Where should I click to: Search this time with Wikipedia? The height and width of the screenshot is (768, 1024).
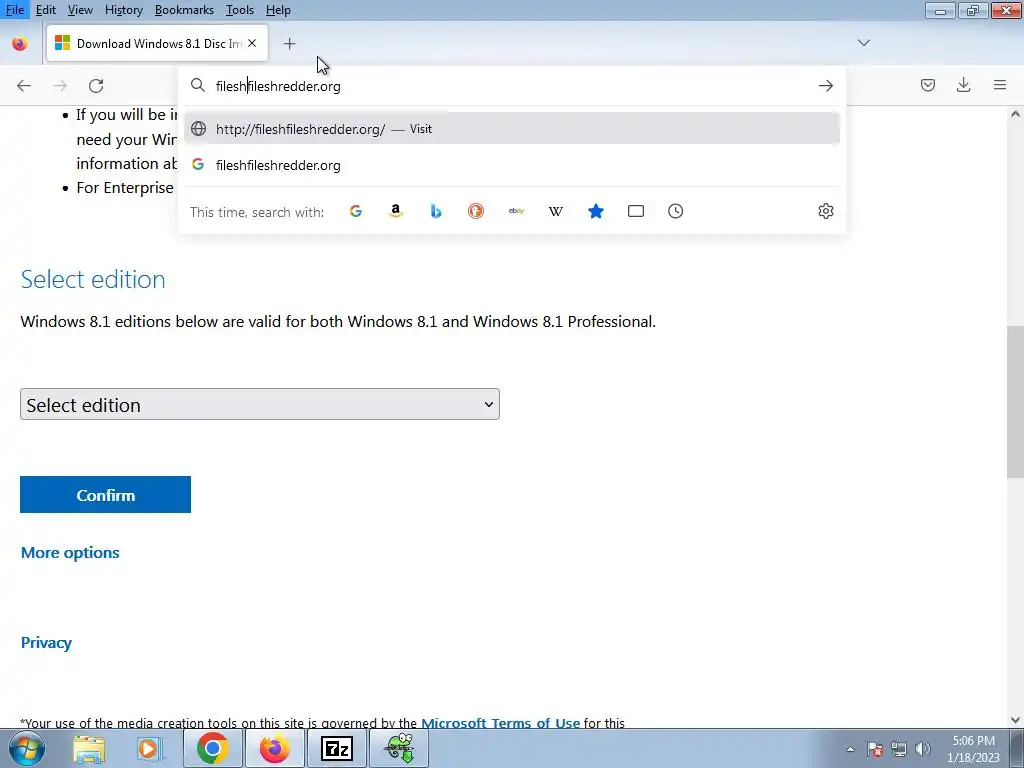tap(556, 211)
